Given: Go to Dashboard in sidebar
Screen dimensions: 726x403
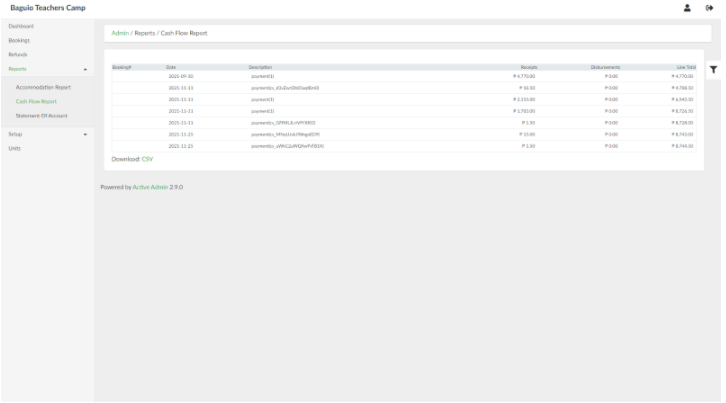Looking at the screenshot, I should coord(21,25).
